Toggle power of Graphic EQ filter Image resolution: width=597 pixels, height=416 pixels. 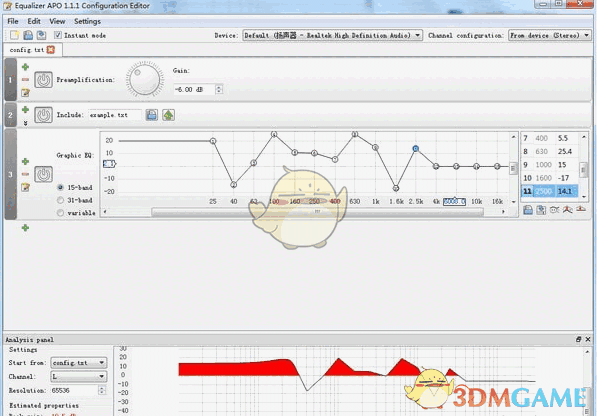[43, 175]
